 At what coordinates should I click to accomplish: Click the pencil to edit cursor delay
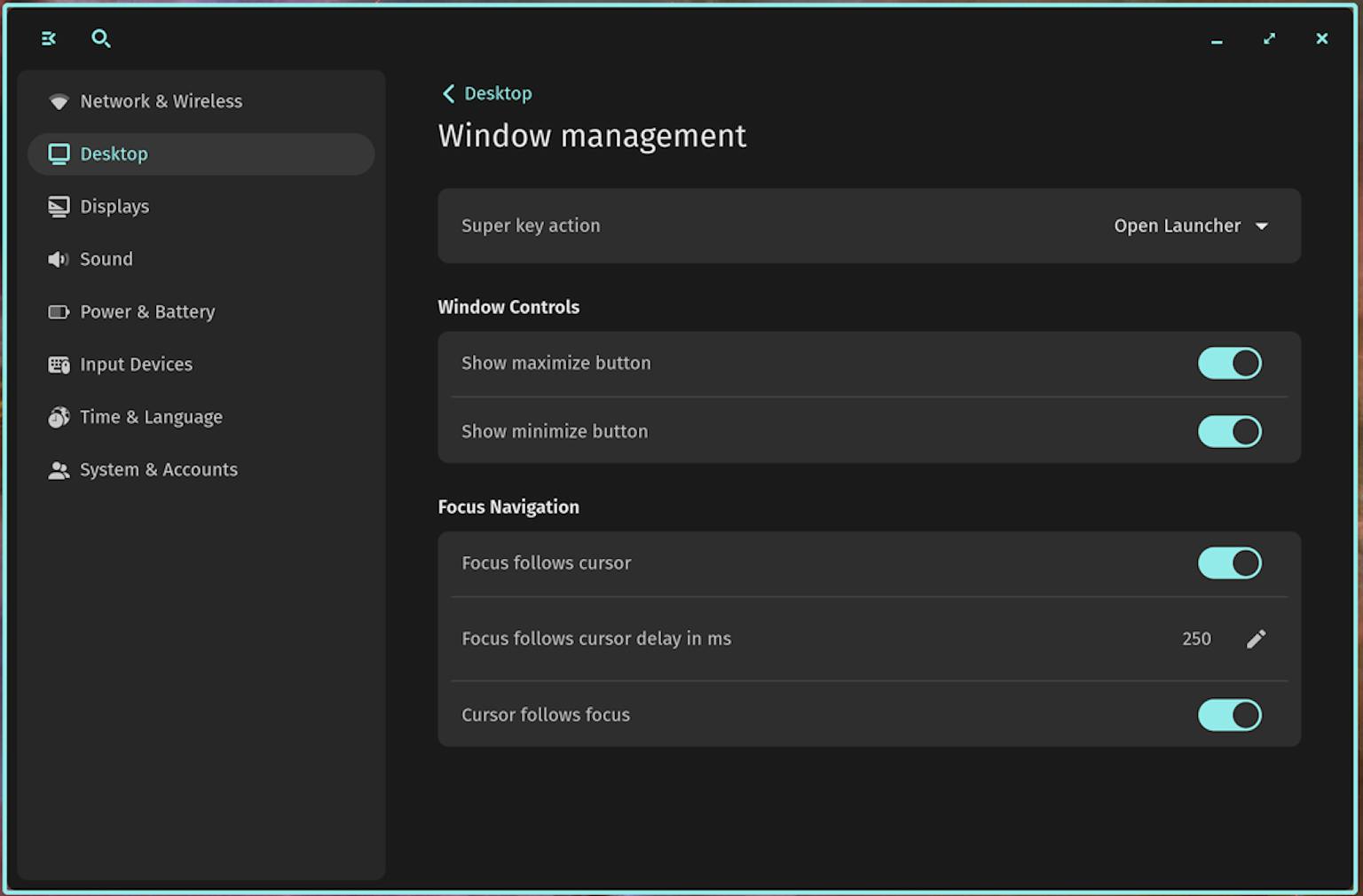point(1256,639)
